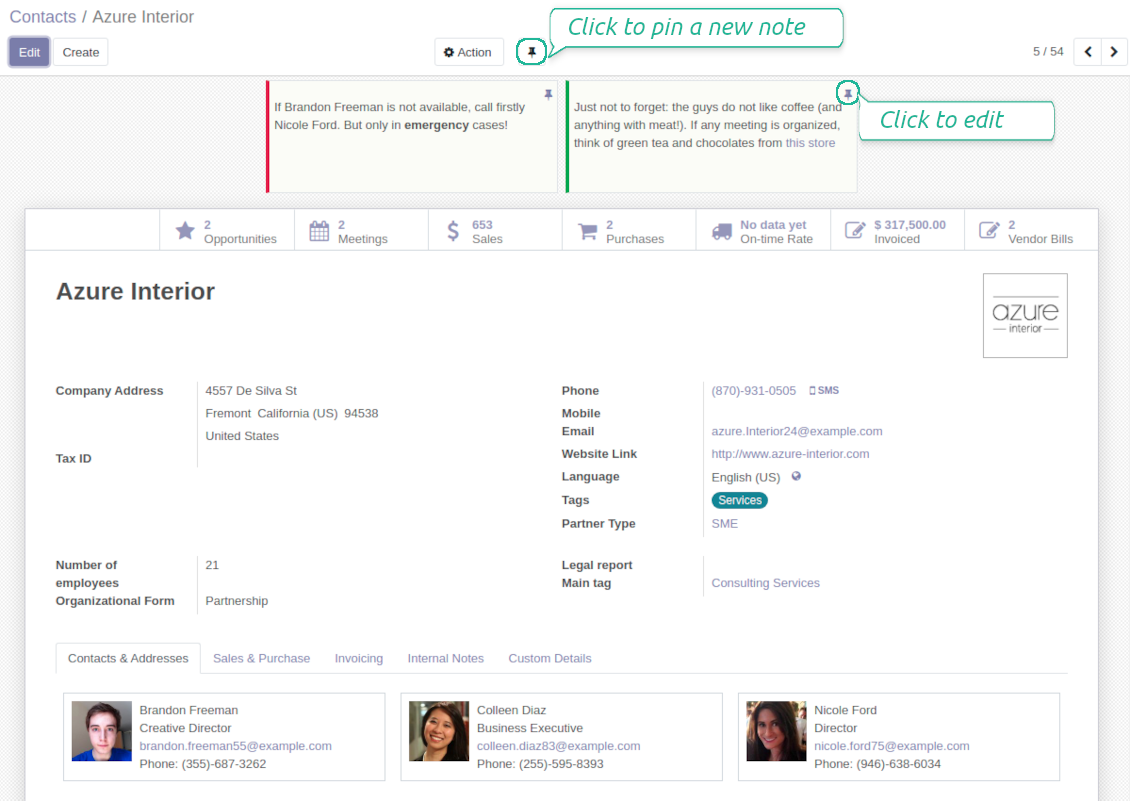Click the SME partner type link

(x=725, y=523)
